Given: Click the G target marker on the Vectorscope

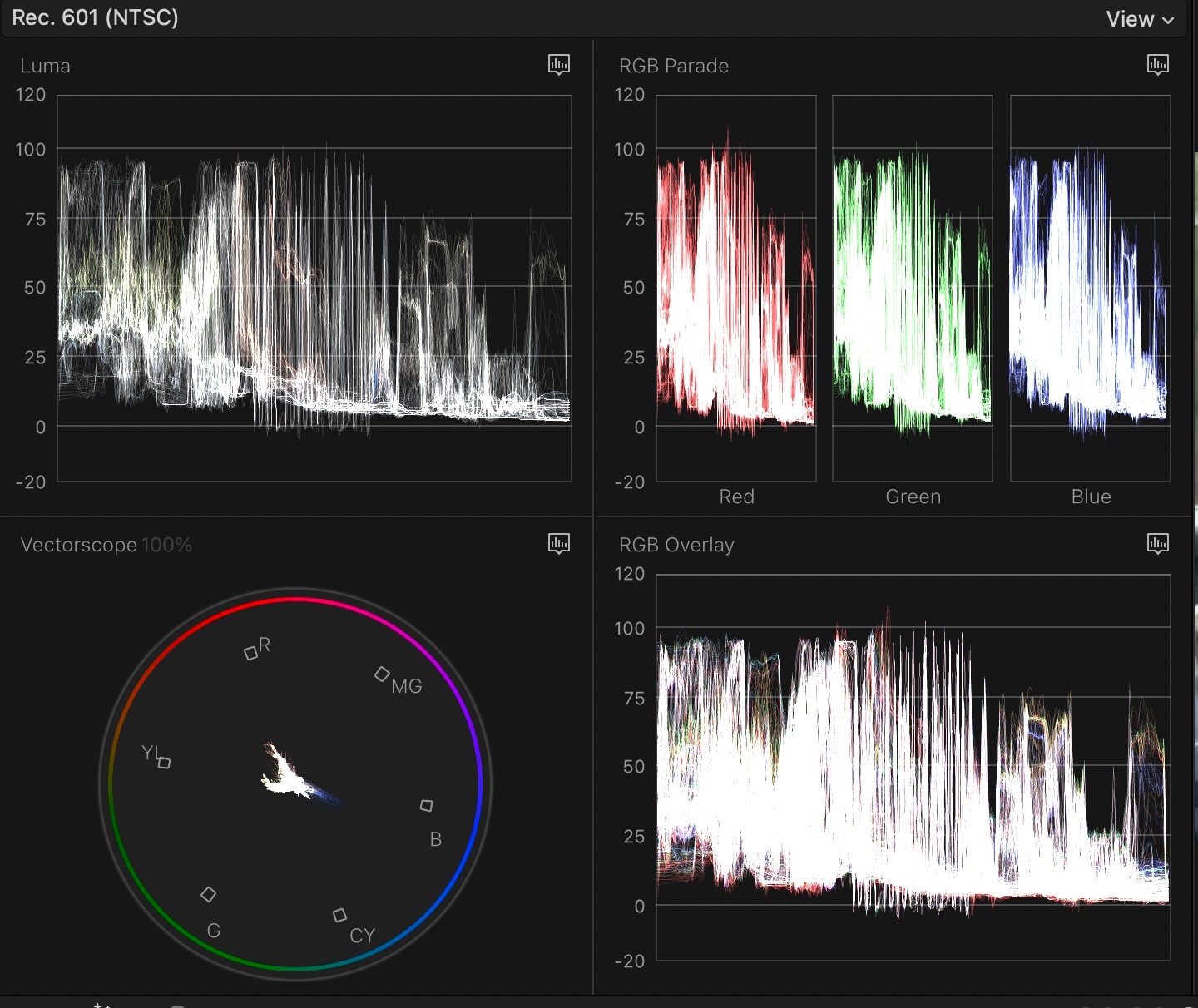Looking at the screenshot, I should pos(208,894).
